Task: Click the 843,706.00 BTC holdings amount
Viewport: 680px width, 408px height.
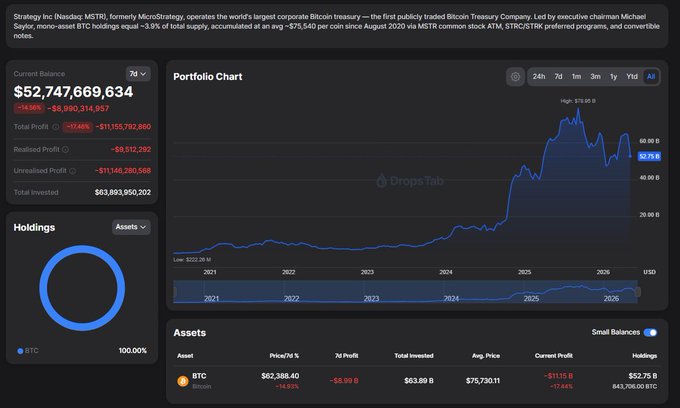Action: [634, 387]
